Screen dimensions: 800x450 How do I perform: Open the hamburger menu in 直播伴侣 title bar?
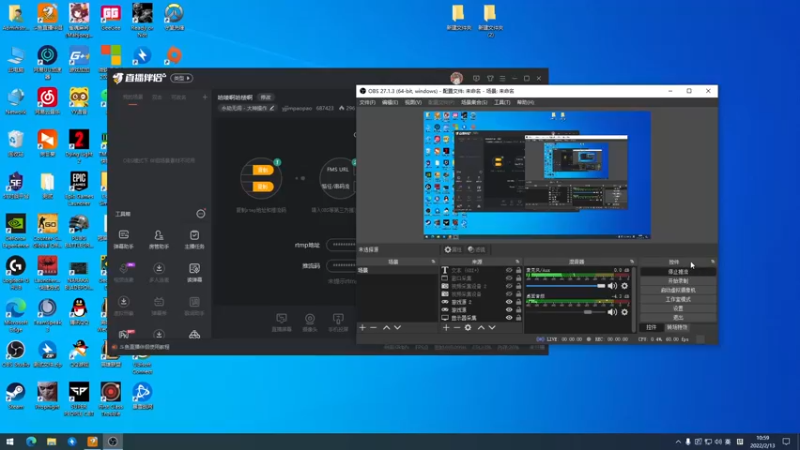point(503,79)
